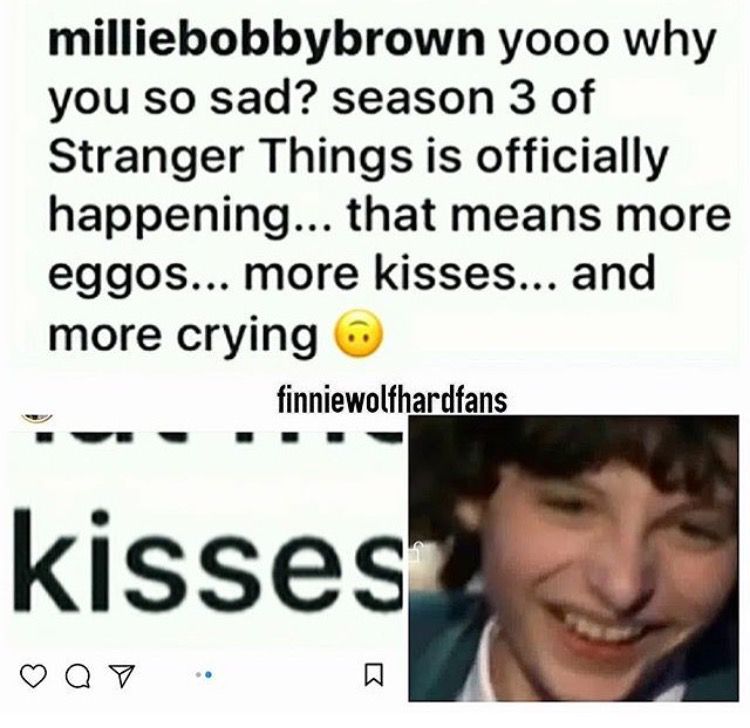Click "Stranger Things" in the caption

coord(230,158)
